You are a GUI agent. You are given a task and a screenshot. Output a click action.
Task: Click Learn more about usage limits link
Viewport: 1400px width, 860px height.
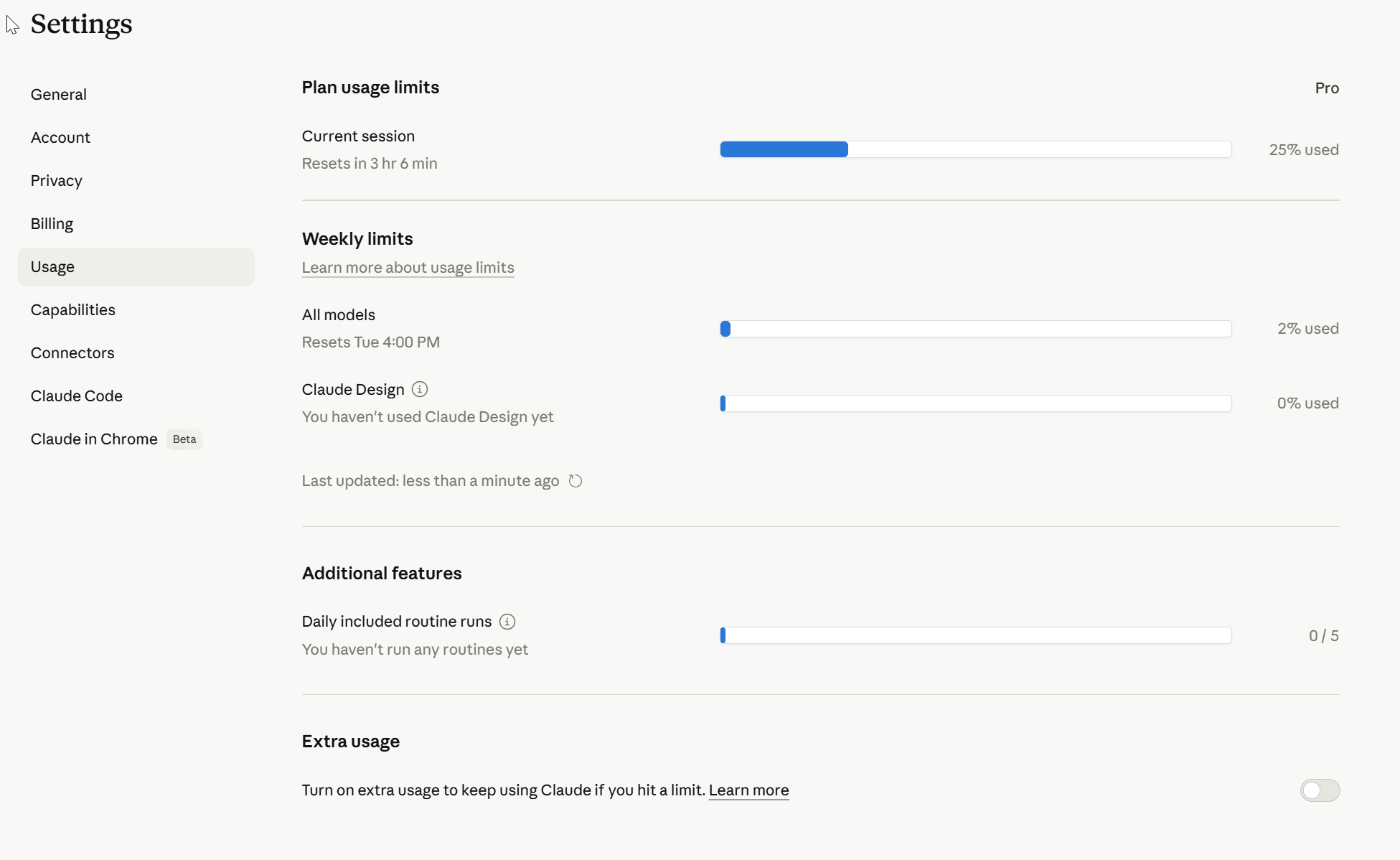coord(408,268)
